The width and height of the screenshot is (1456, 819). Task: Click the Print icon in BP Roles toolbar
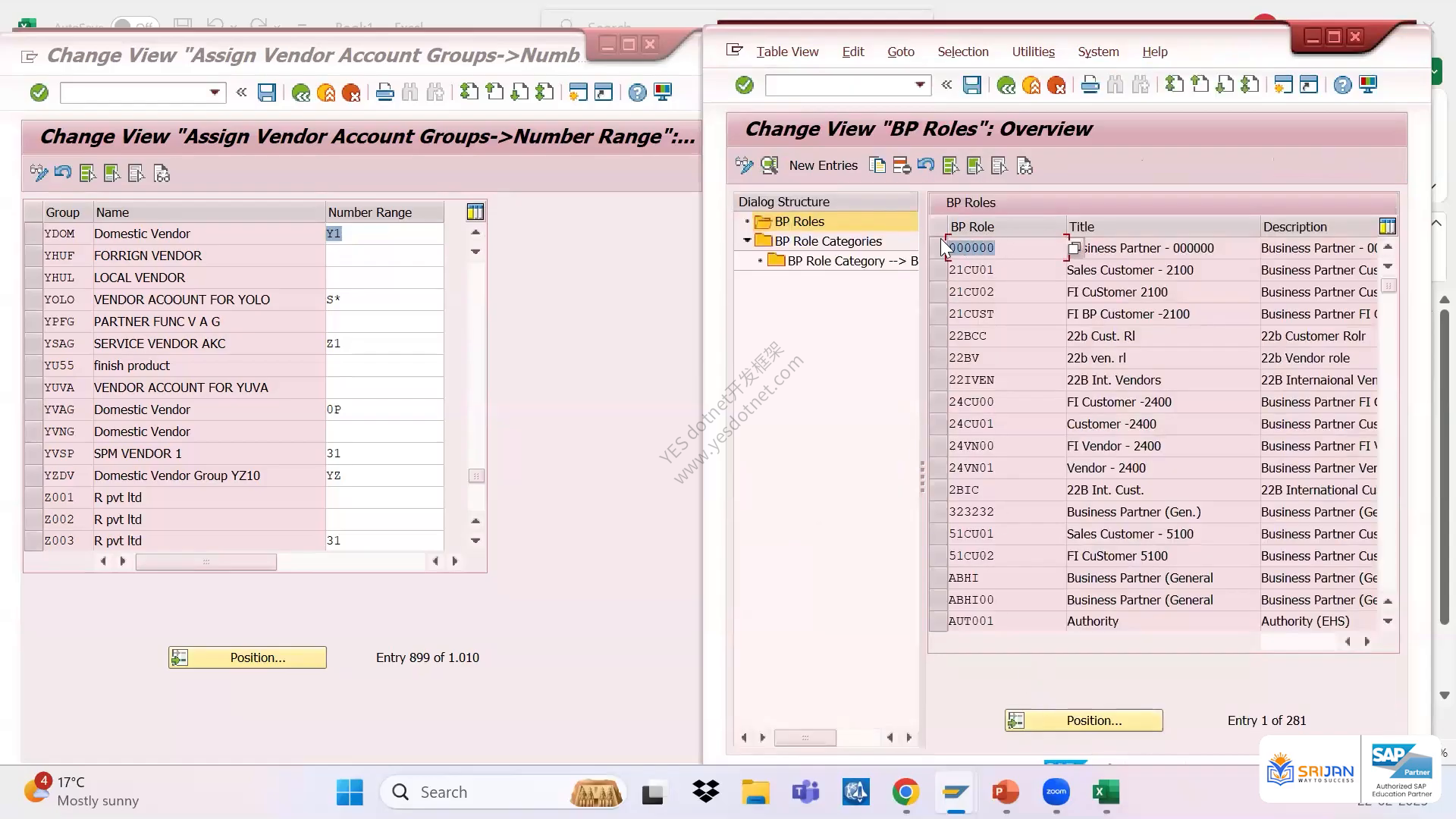(1090, 85)
